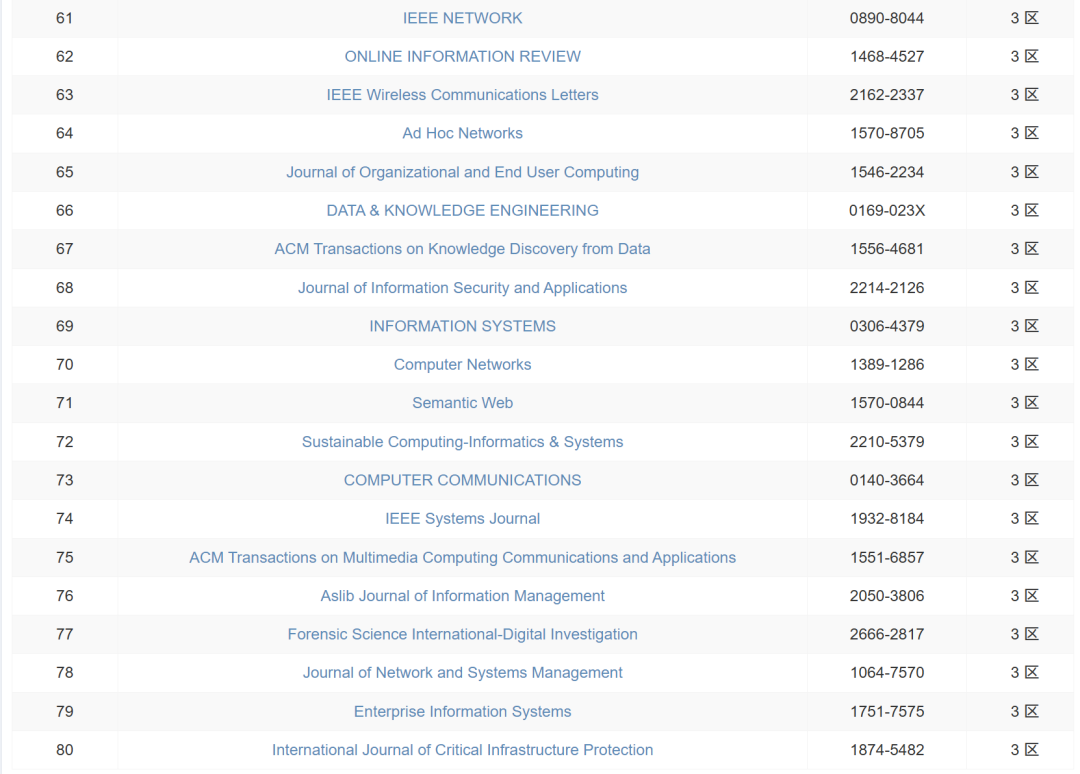Open the IEEE Systems Journal link
The width and height of the screenshot is (1080, 774).
(462, 519)
